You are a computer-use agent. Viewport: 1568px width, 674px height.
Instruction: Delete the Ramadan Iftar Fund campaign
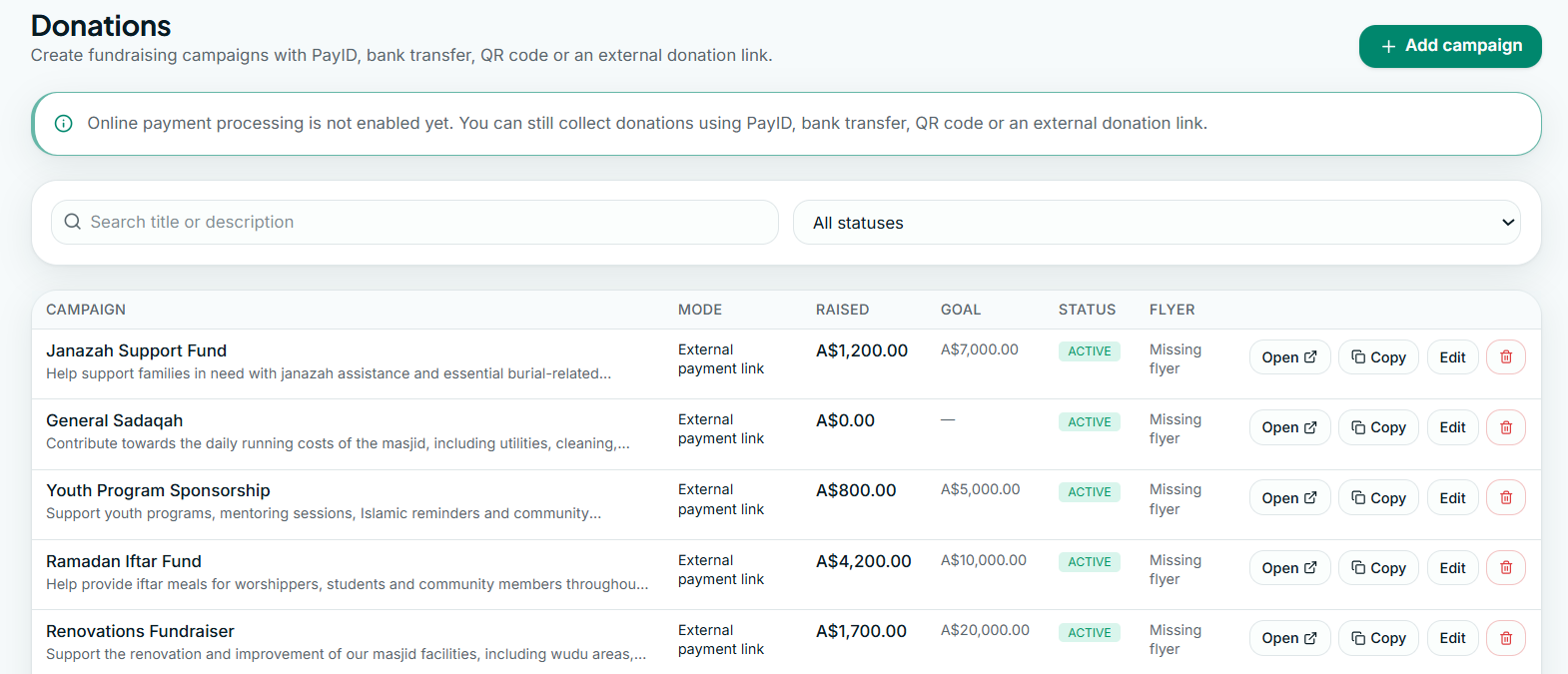click(1506, 568)
